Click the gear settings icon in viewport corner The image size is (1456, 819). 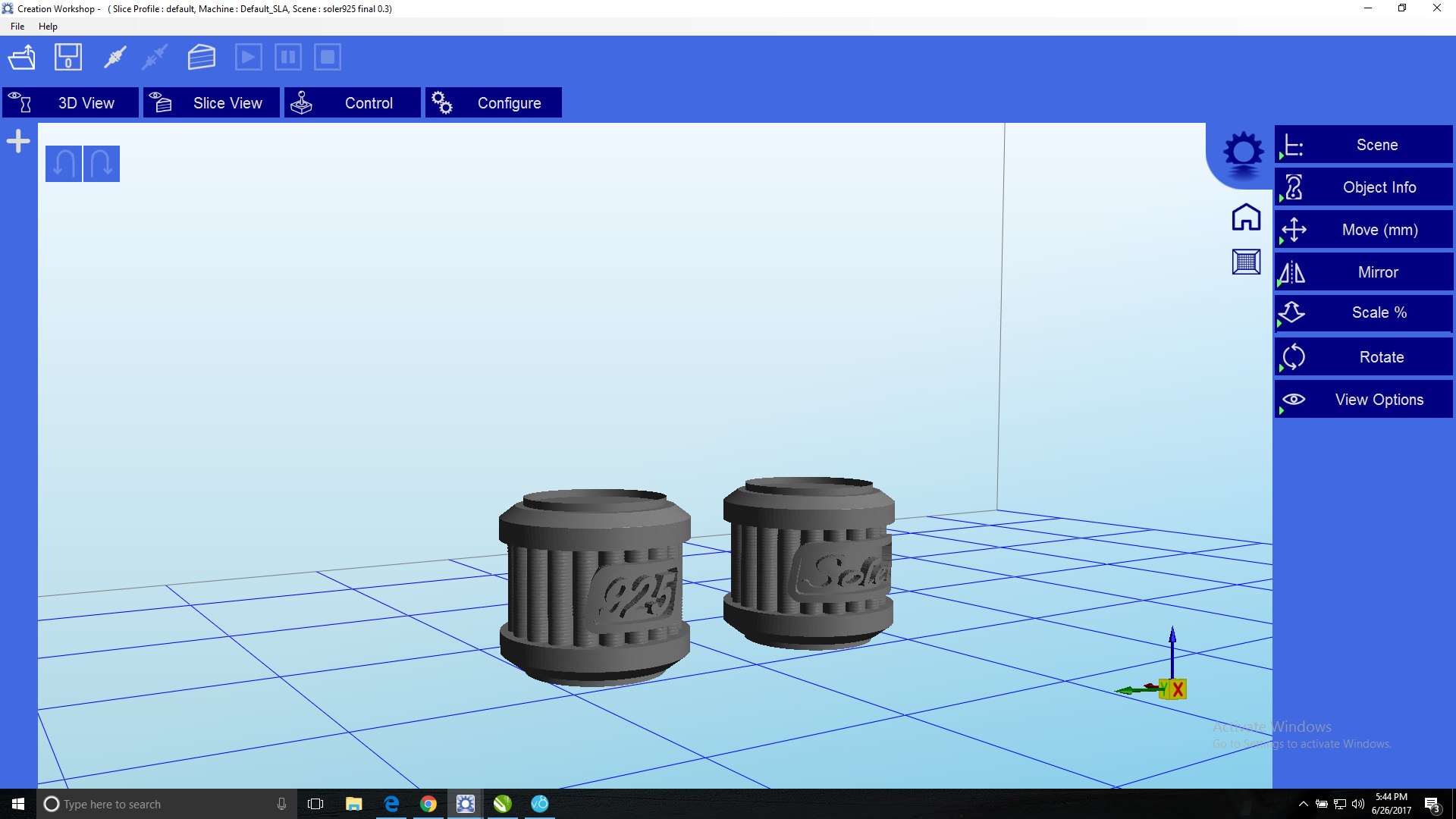tap(1244, 152)
